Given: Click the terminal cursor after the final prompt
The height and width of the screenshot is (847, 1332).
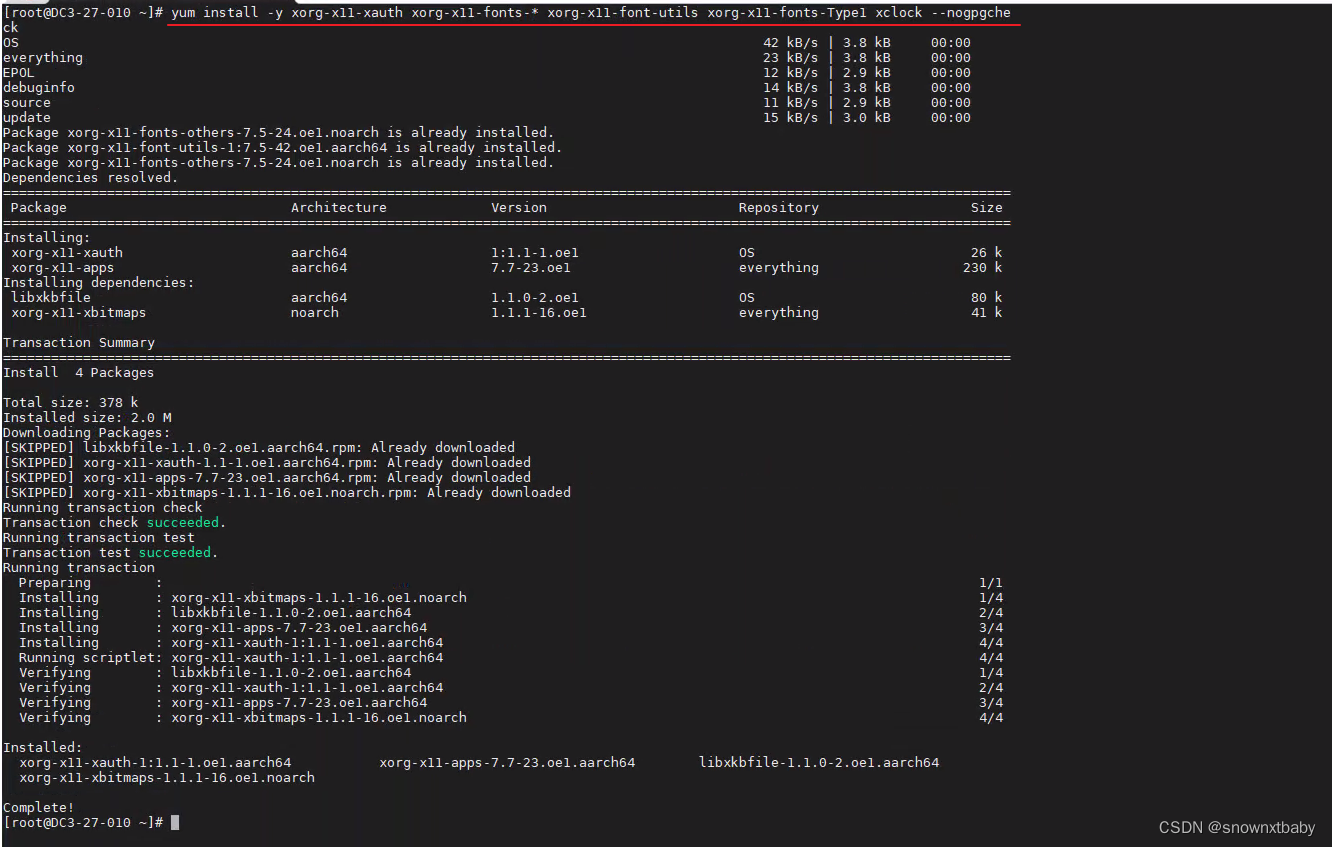Looking at the screenshot, I should pyautogui.click(x=175, y=822).
